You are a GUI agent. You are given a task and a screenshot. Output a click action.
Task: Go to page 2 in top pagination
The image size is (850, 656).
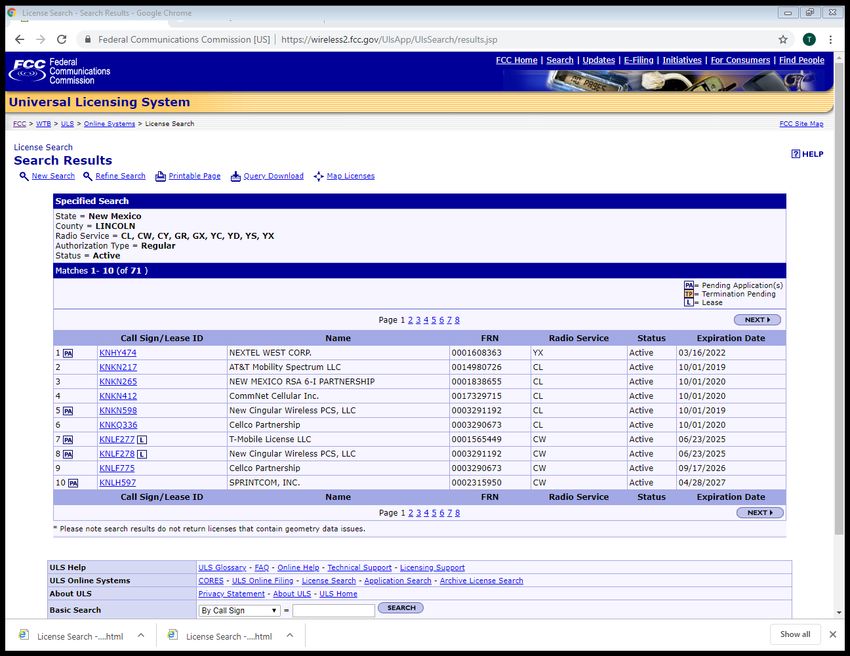pyautogui.click(x=410, y=320)
